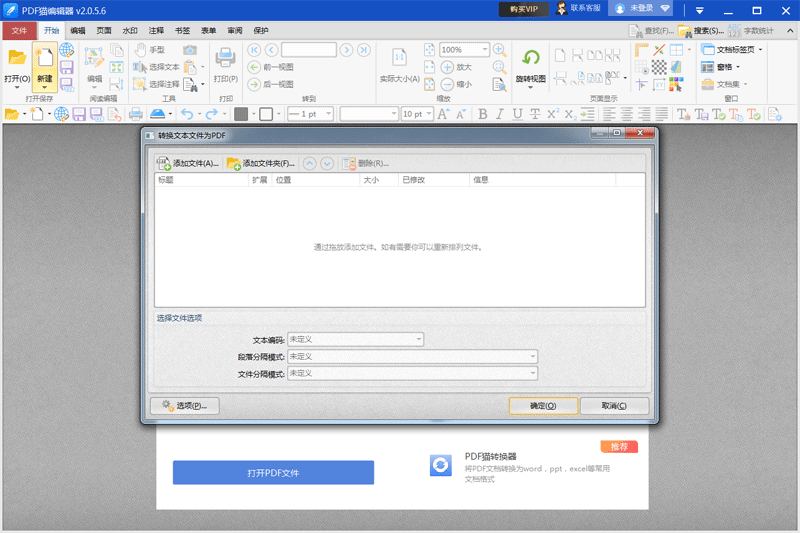800x533 pixels.
Task: Toggle Underline formatting in format bar
Action: pyautogui.click(x=518, y=114)
